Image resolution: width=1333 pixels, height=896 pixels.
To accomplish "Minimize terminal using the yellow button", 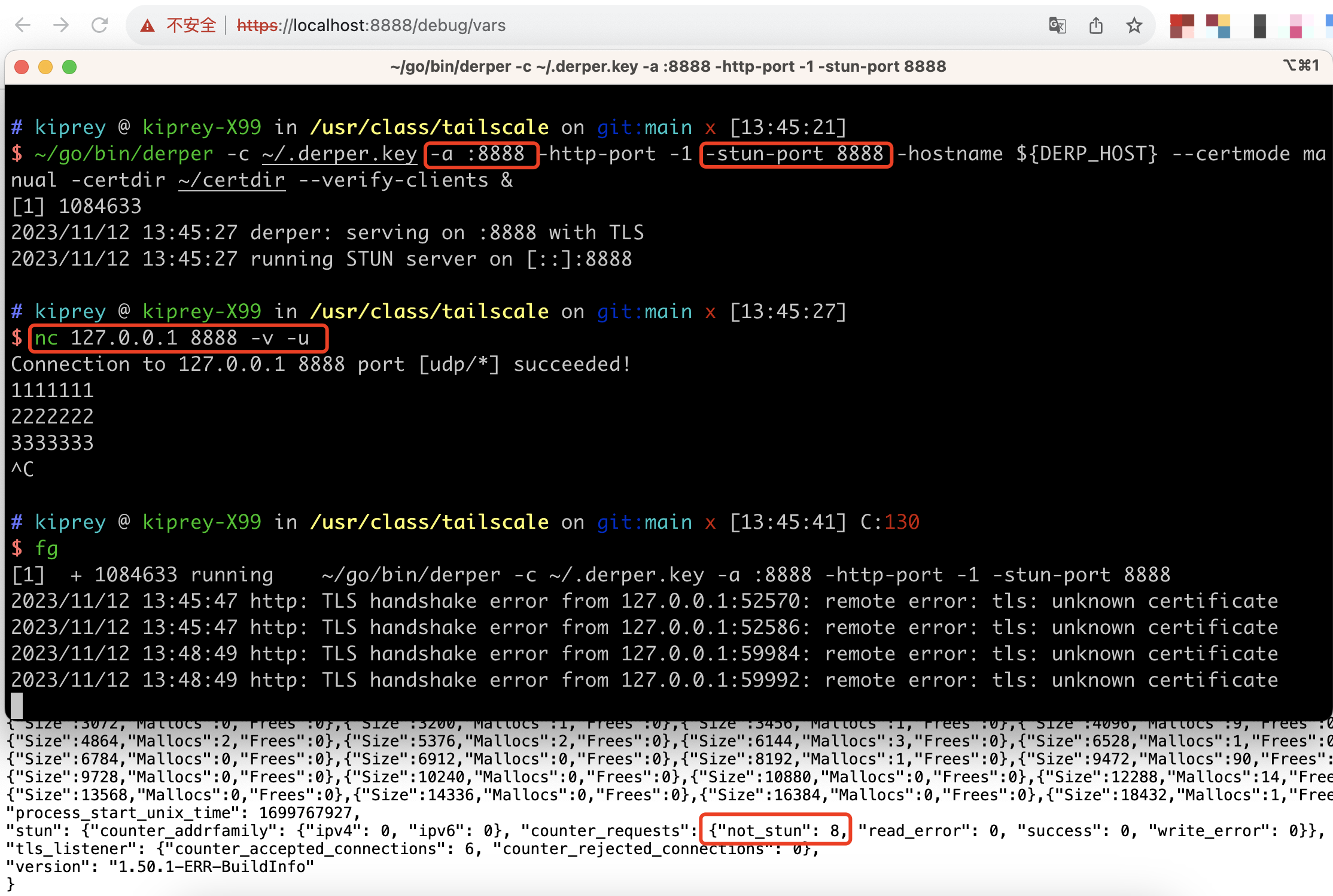I will 45,66.
